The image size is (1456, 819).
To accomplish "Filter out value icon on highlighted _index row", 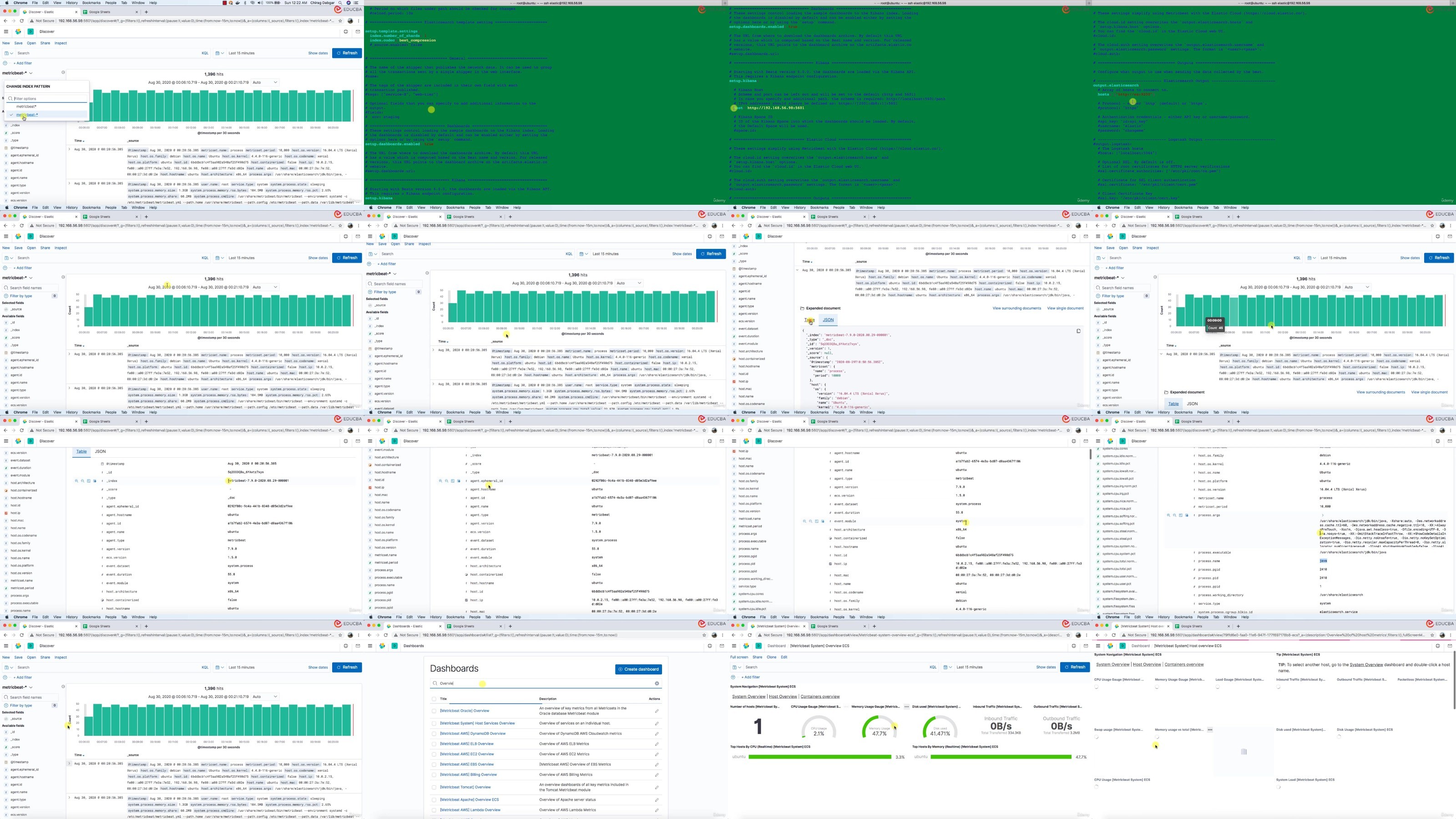I will (82, 481).
